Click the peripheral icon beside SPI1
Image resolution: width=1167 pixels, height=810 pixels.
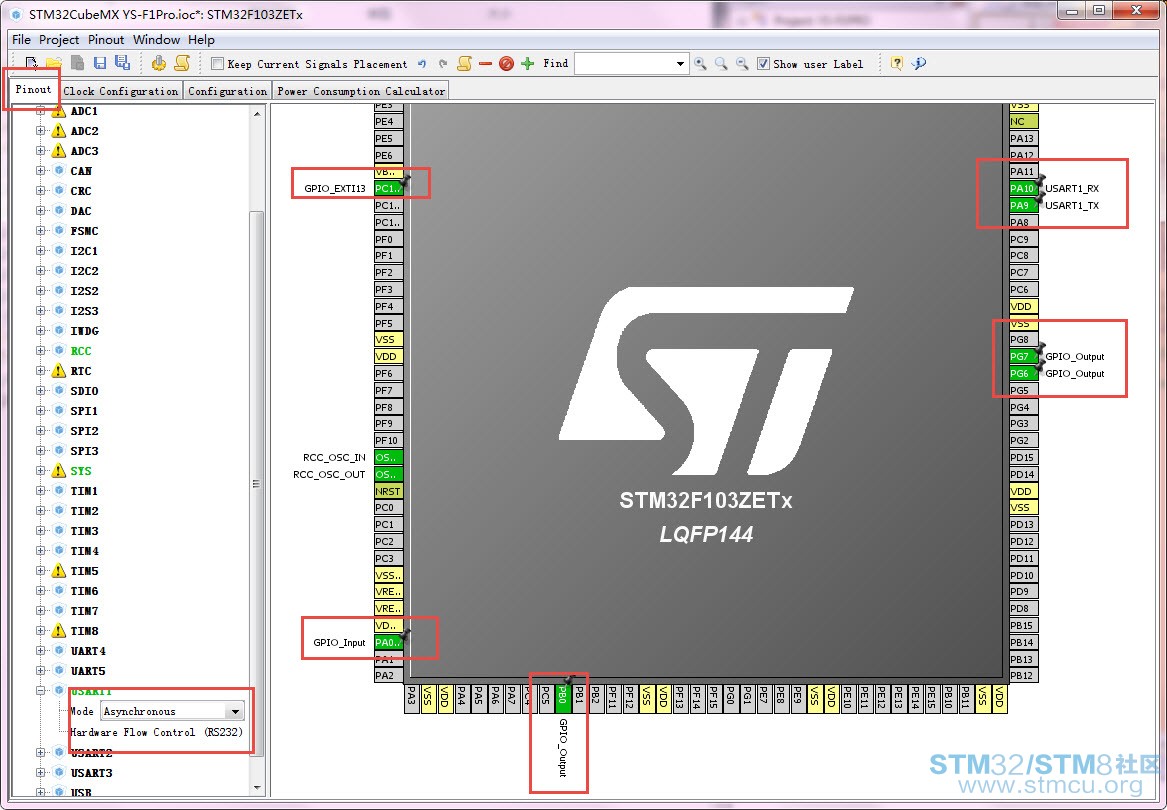(59, 410)
